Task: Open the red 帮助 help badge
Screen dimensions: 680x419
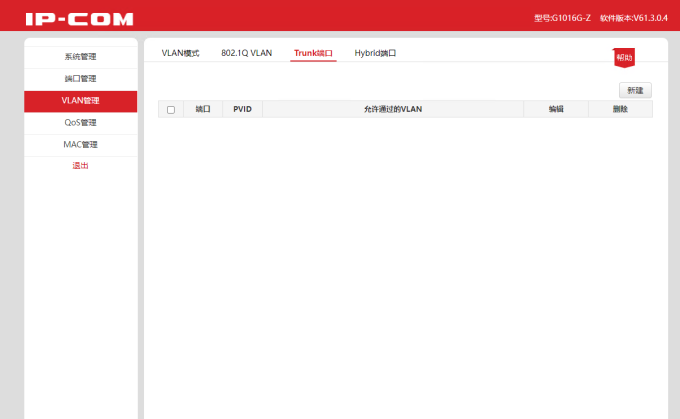Action: [x=624, y=58]
